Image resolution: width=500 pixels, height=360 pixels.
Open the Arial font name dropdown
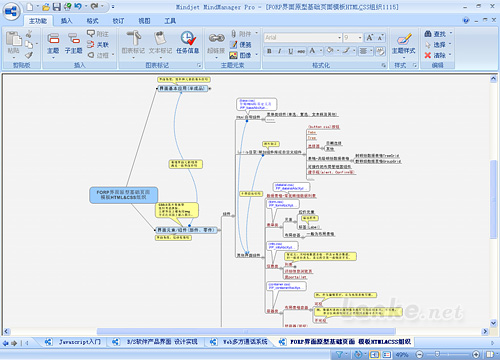point(339,38)
